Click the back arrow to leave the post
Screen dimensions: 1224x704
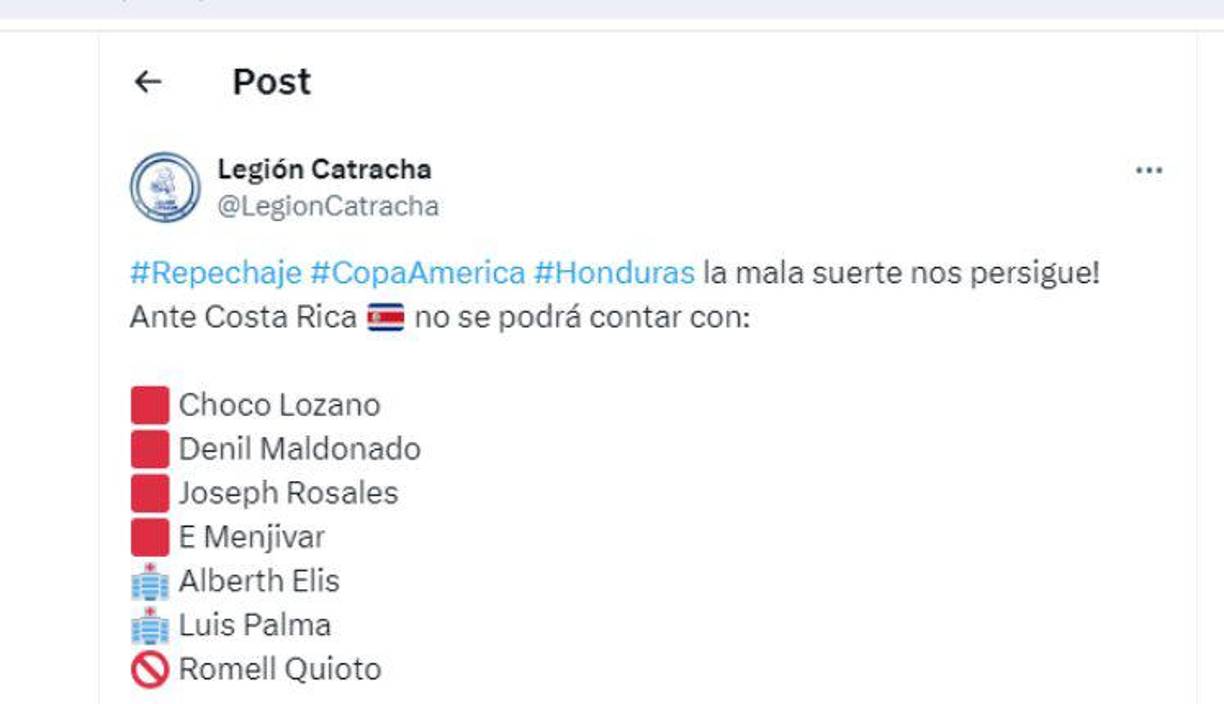click(x=148, y=82)
